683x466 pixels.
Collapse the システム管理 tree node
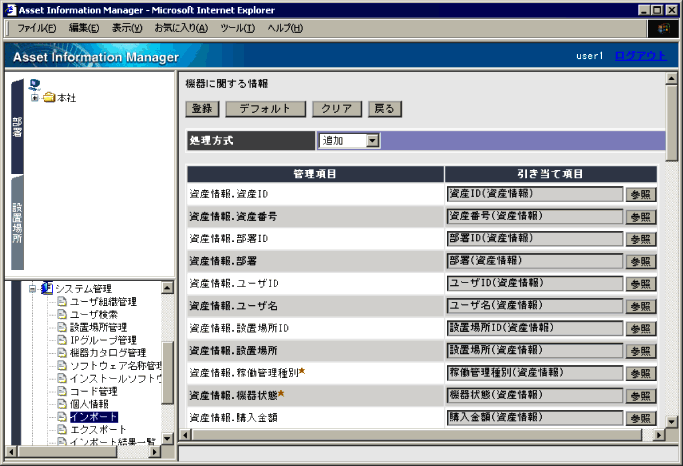(32, 289)
